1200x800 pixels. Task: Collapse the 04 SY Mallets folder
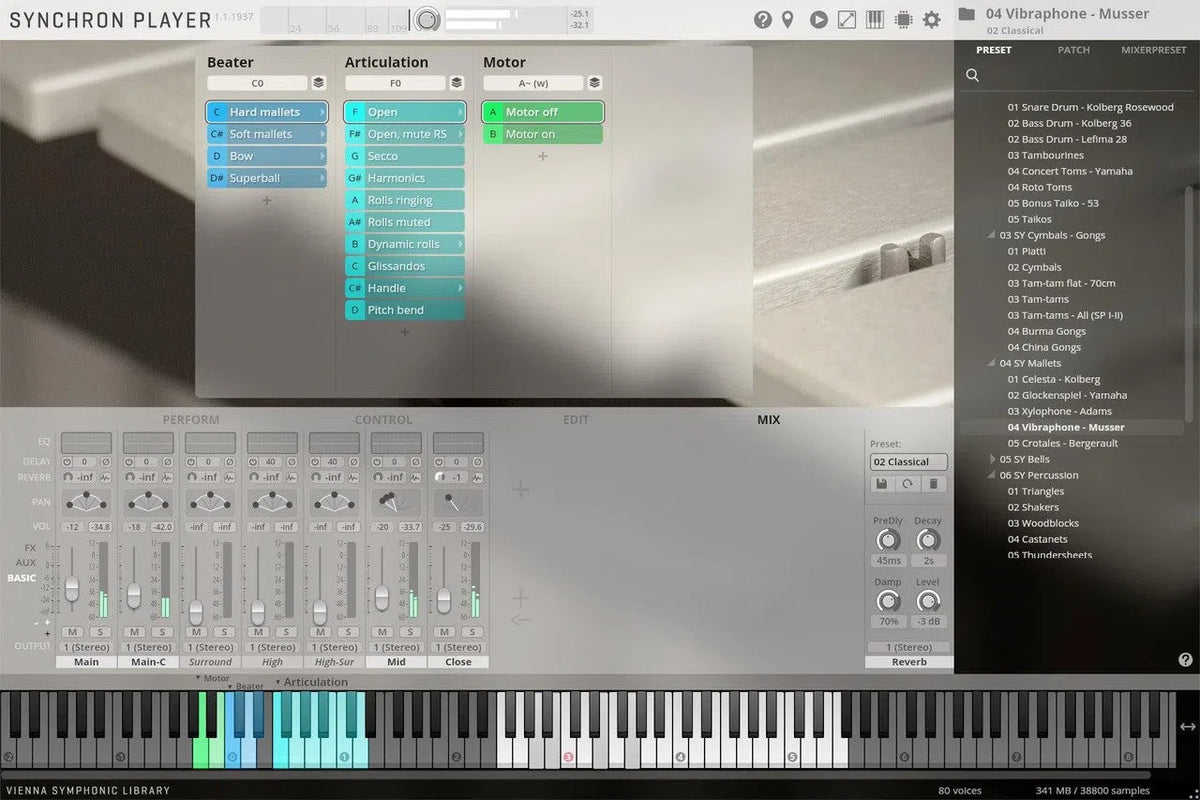click(993, 363)
